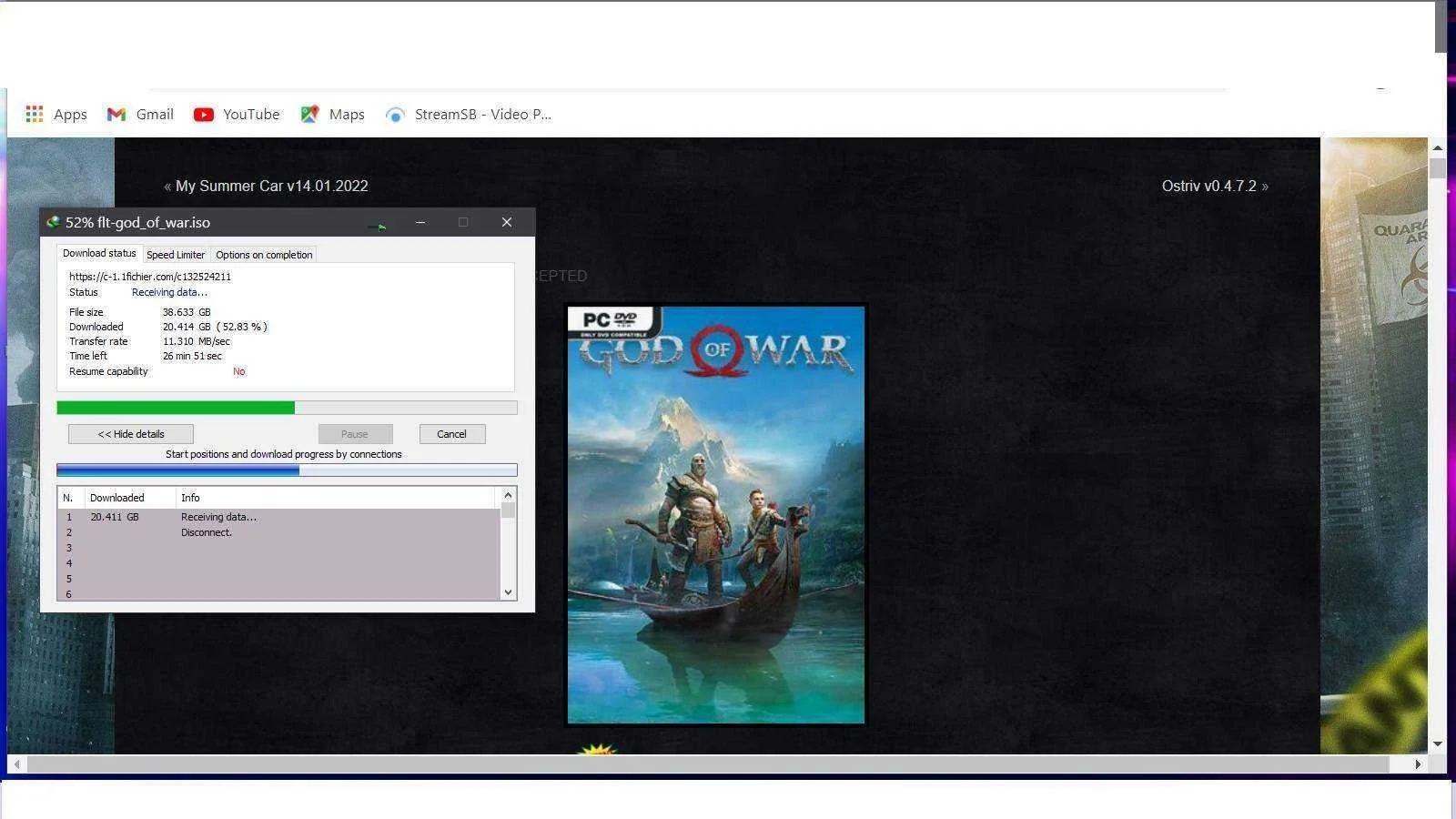The image size is (1456, 819).
Task: Close the flt-god_of_war.iso download window
Action: [x=507, y=222]
